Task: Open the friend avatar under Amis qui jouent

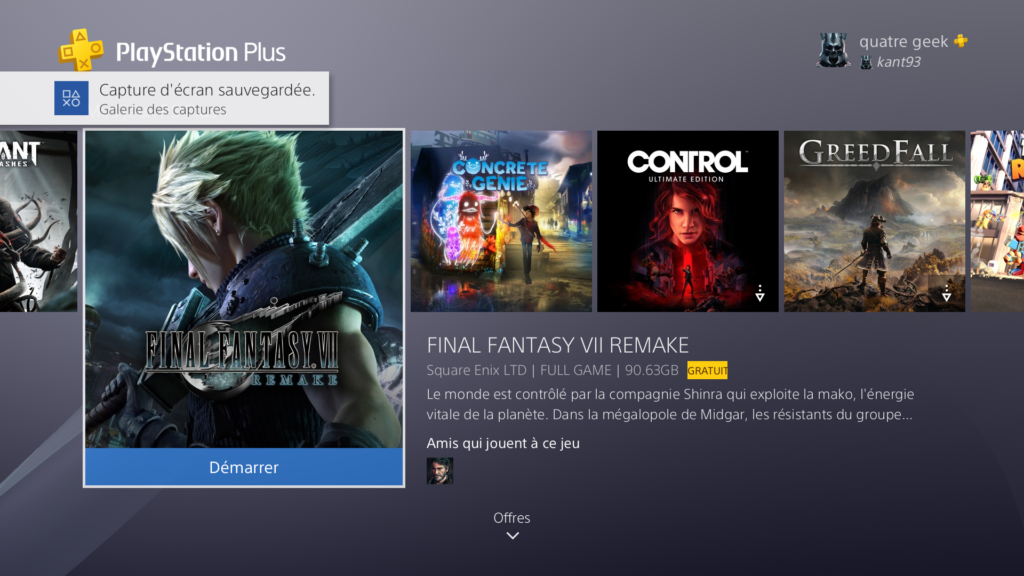Action: pyautogui.click(x=440, y=471)
